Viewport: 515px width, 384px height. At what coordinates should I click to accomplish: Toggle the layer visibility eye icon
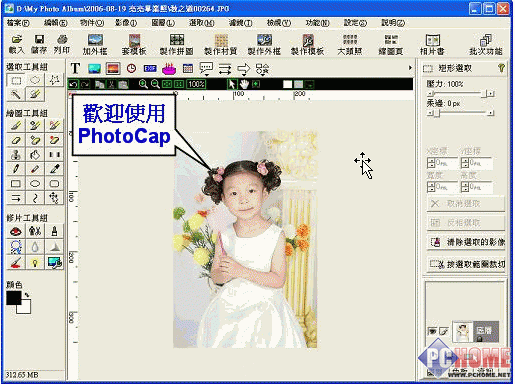(432, 331)
